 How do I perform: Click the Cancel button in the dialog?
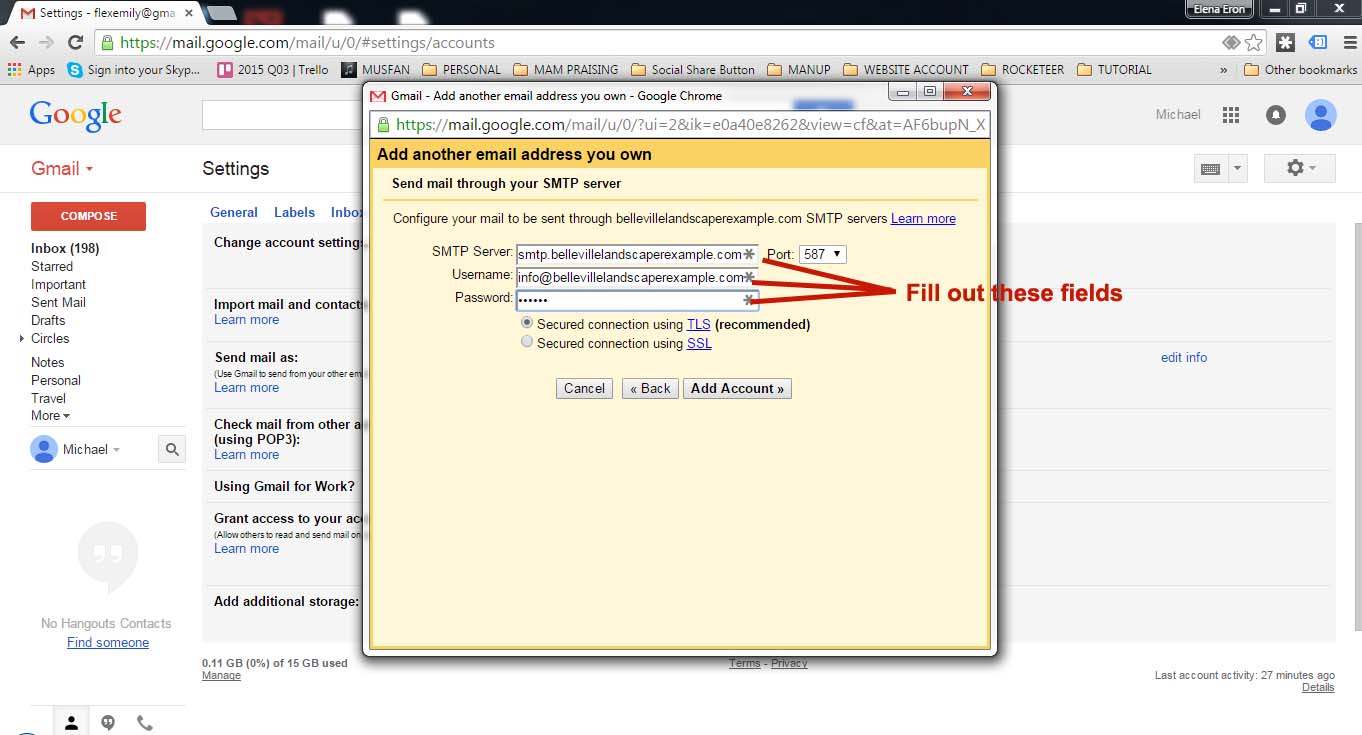[x=584, y=389]
